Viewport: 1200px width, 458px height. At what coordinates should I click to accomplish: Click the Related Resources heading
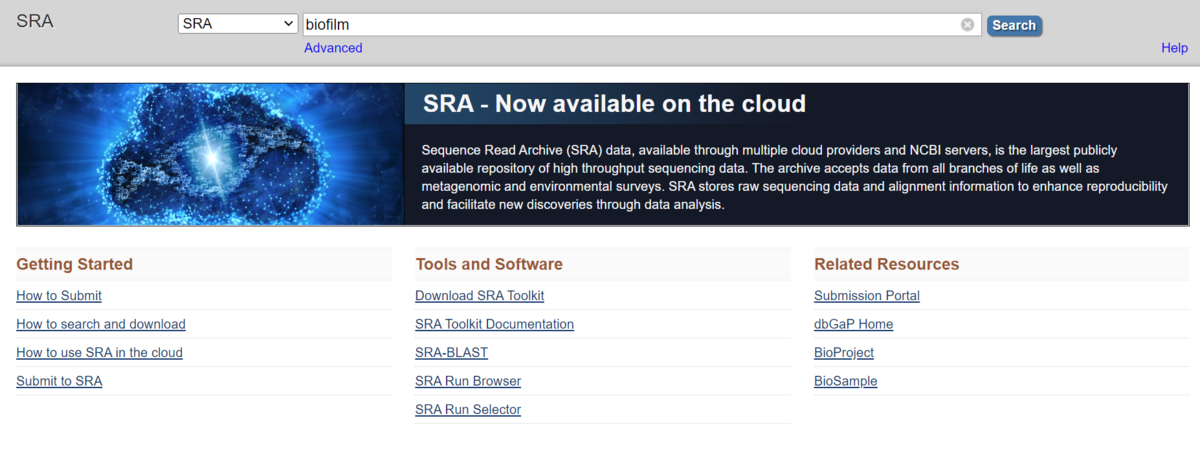coord(886,265)
